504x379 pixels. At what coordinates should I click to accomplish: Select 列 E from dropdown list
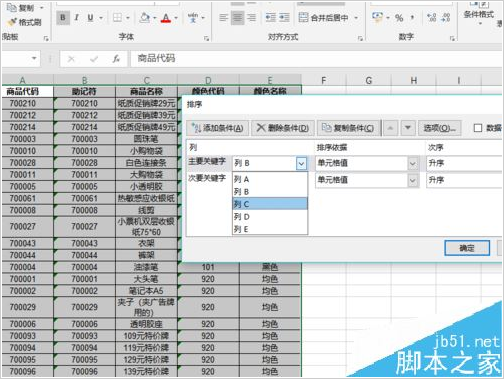point(270,229)
